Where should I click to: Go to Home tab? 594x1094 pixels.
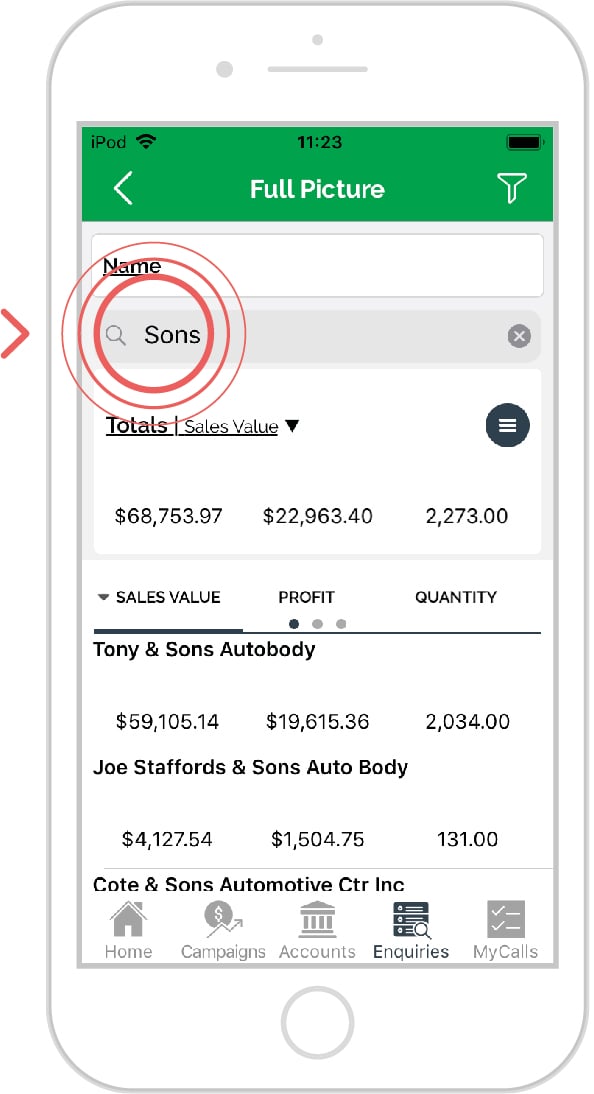point(128,930)
